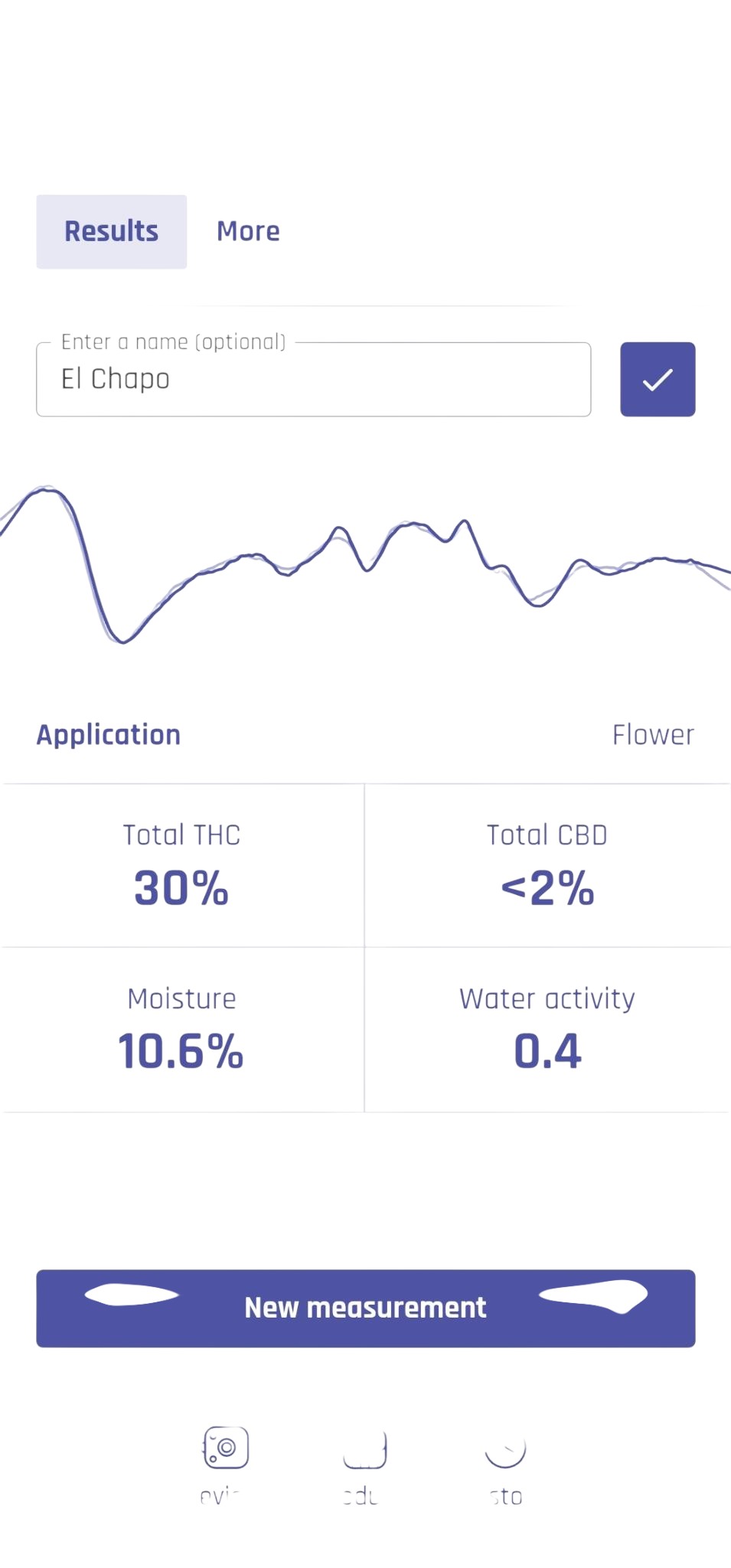
Task: Tap the Total THC 30% reading
Action: tap(181, 888)
